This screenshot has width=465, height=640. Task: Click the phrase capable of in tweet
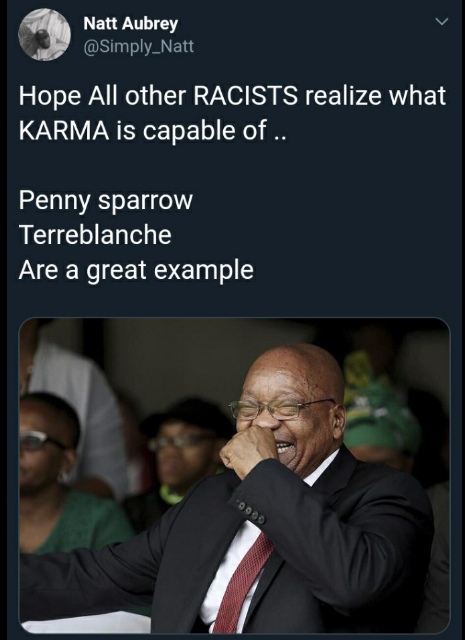pyautogui.click(x=205, y=132)
